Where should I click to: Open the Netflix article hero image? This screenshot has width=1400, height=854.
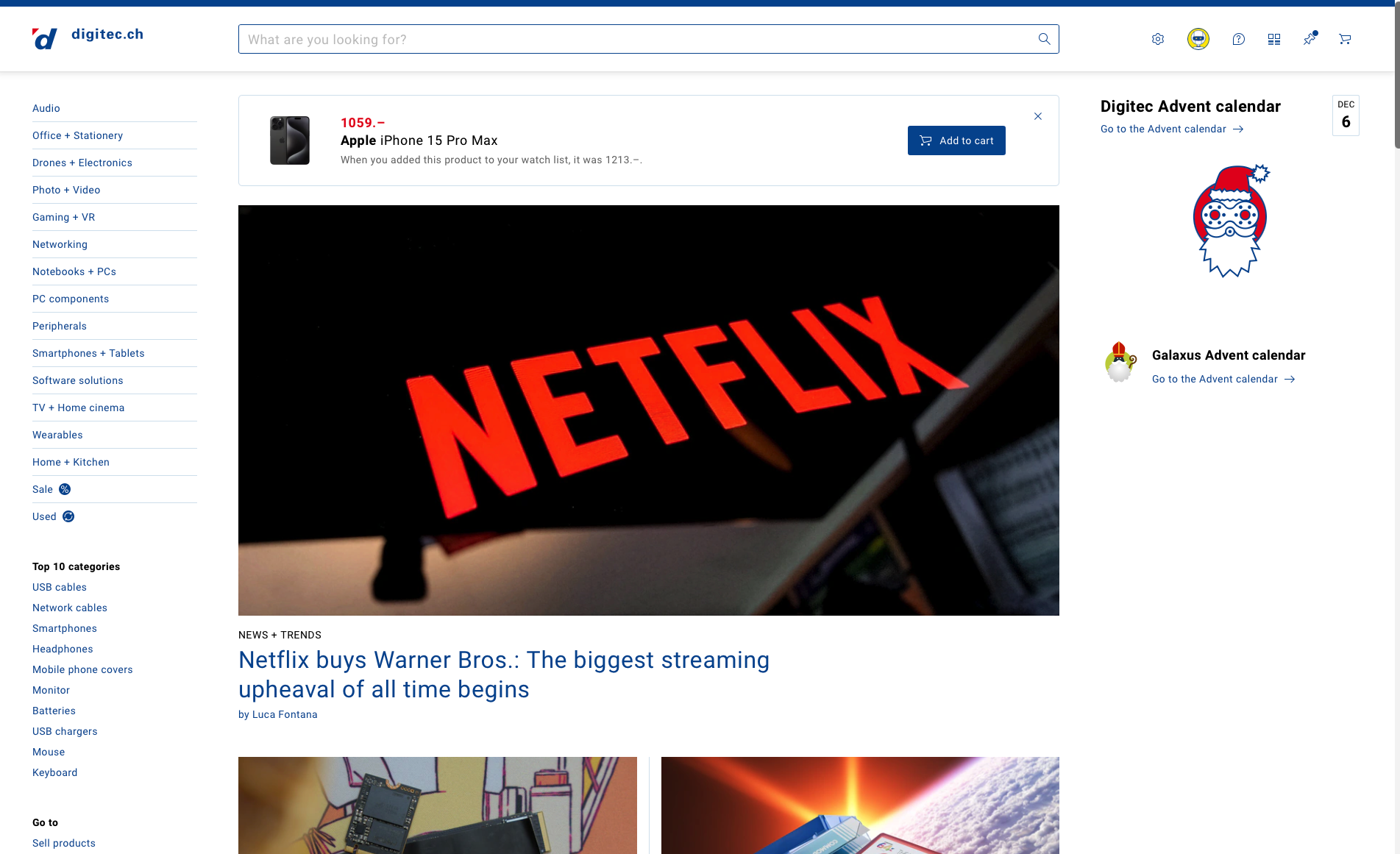click(649, 410)
